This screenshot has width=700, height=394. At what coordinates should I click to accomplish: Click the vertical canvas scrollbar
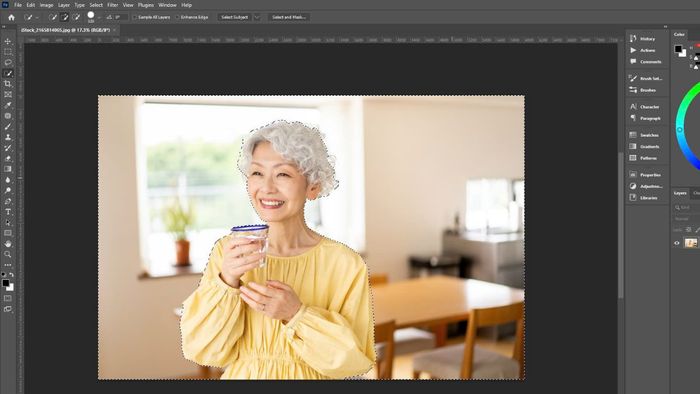click(621, 225)
